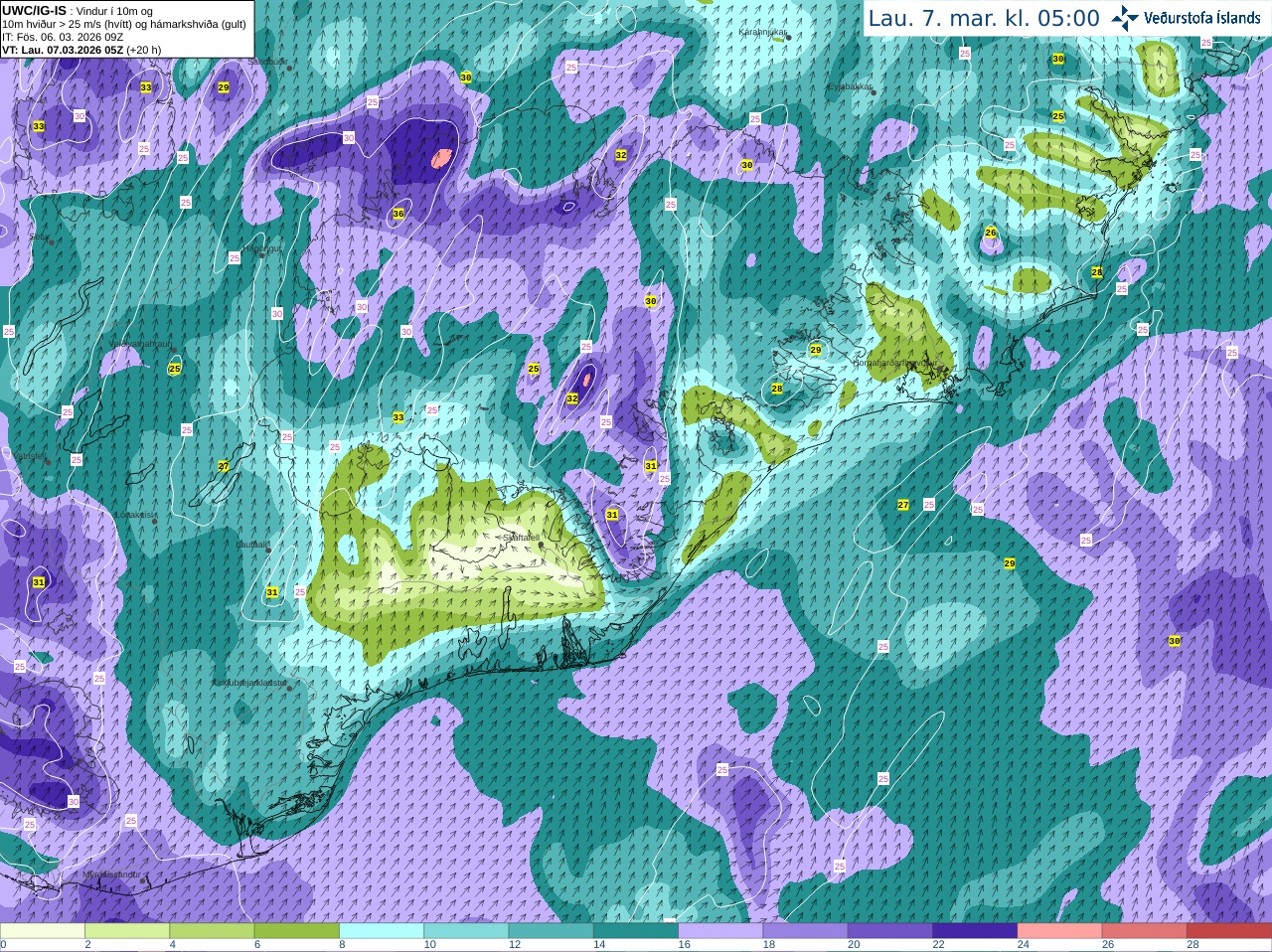Click the Lónakvísl station label
1272x952 pixels.
pyautogui.click(x=134, y=515)
